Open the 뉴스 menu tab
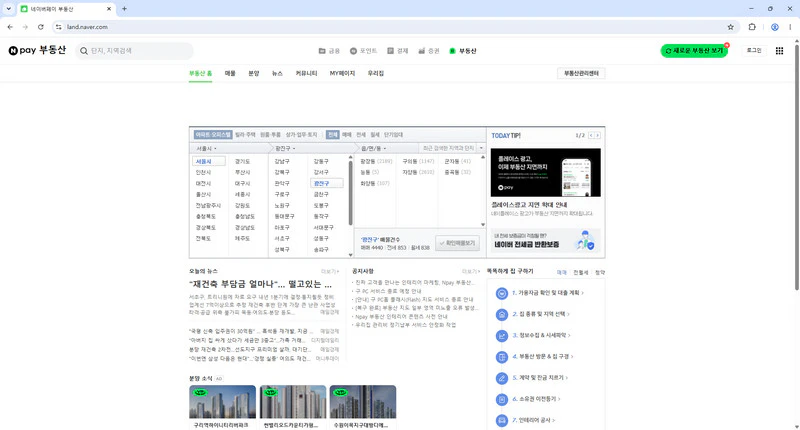This screenshot has width=800, height=430. coord(277,73)
